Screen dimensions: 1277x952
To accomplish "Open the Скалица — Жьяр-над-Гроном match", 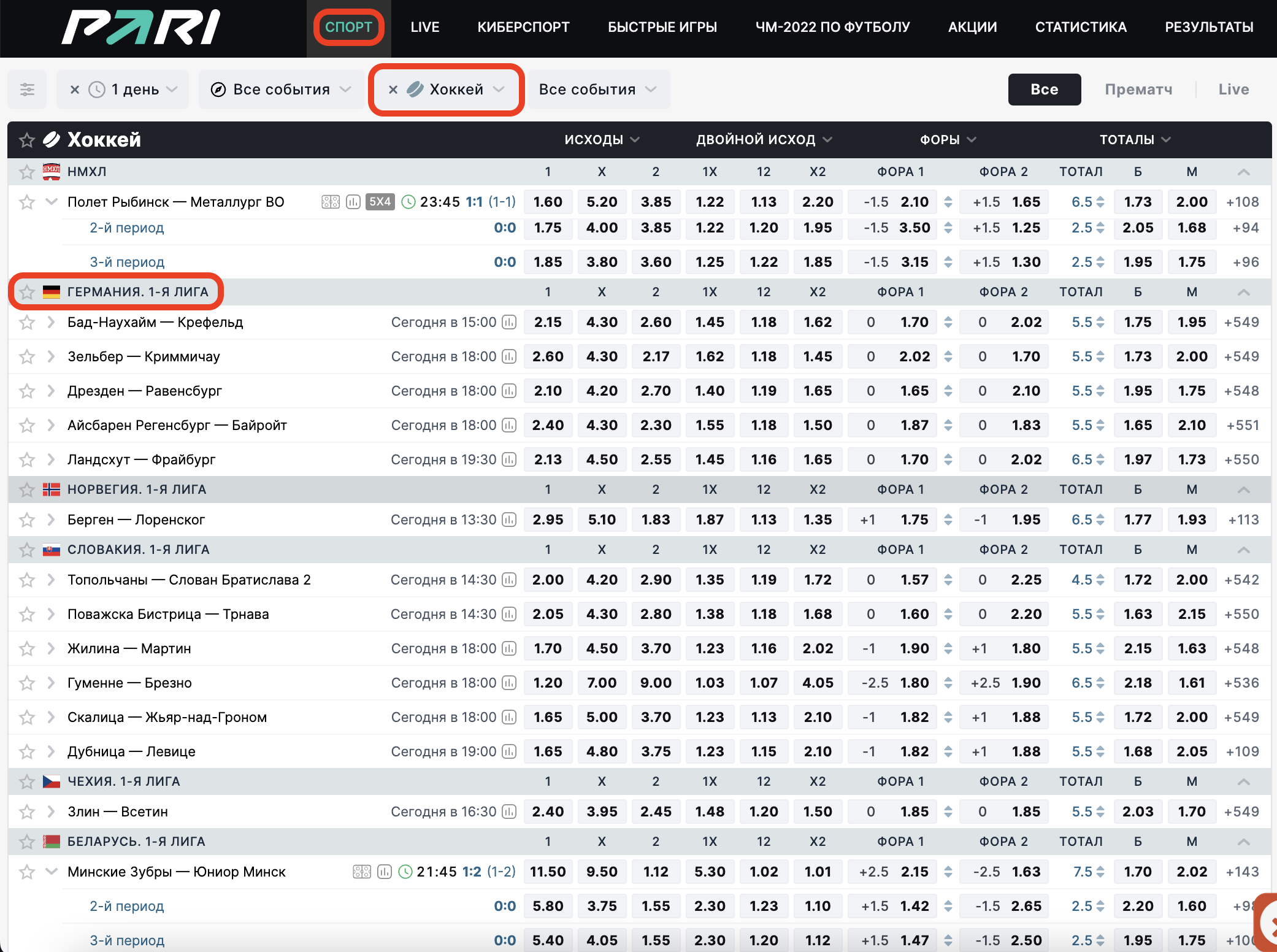I will pyautogui.click(x=167, y=717).
